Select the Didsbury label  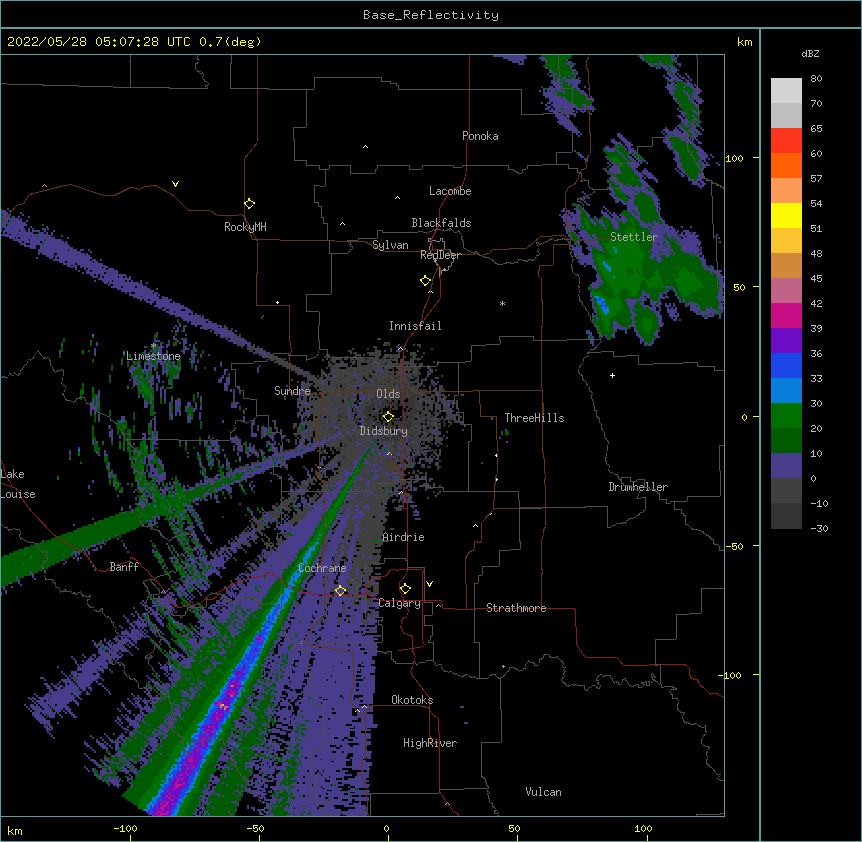click(384, 431)
